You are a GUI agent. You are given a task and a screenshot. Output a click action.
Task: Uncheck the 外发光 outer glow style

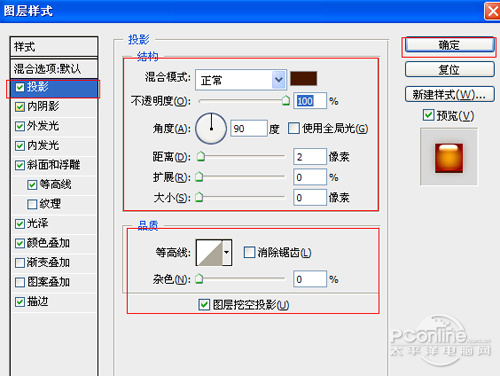pos(20,126)
